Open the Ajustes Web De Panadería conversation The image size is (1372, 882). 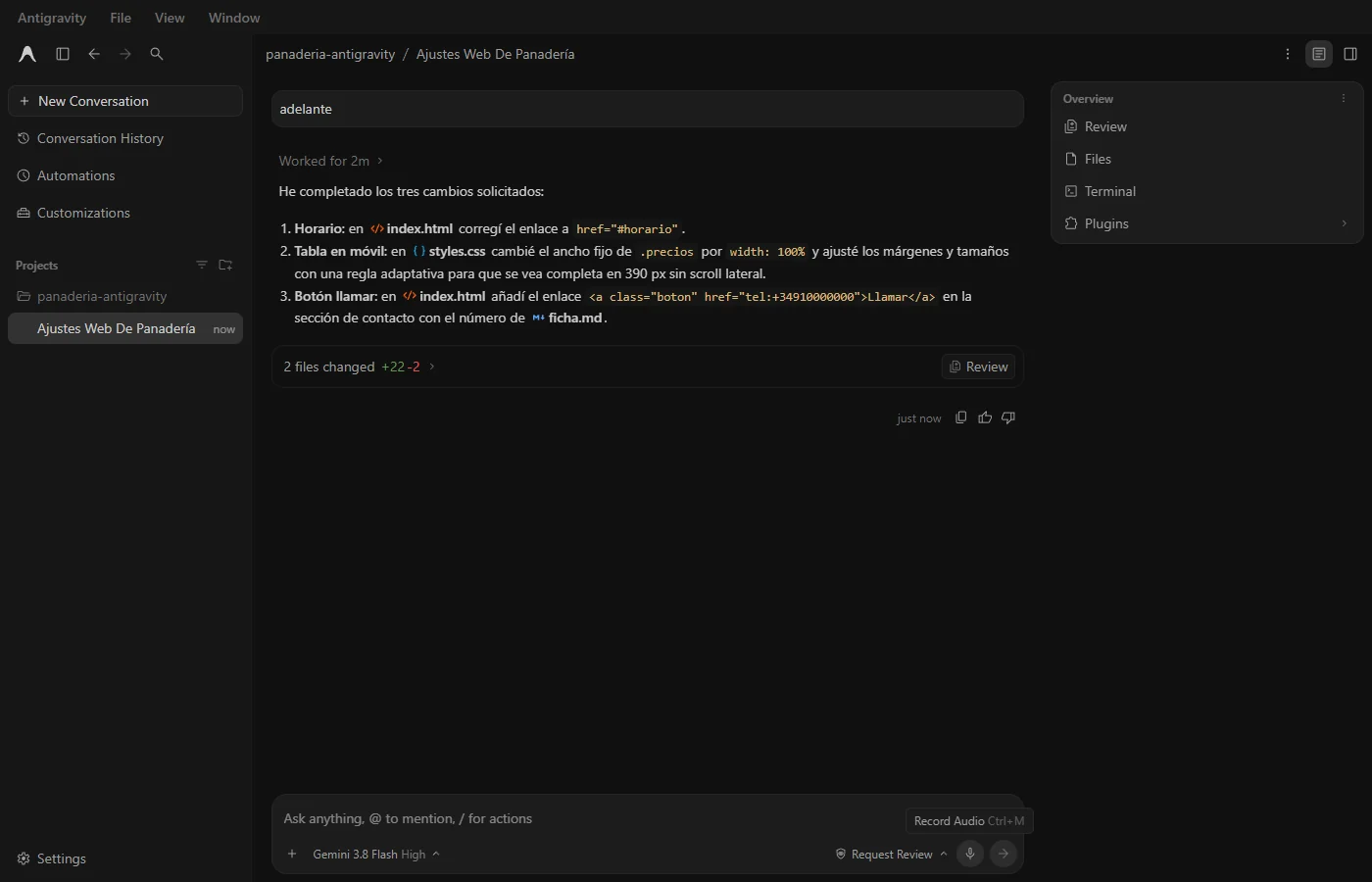125,328
